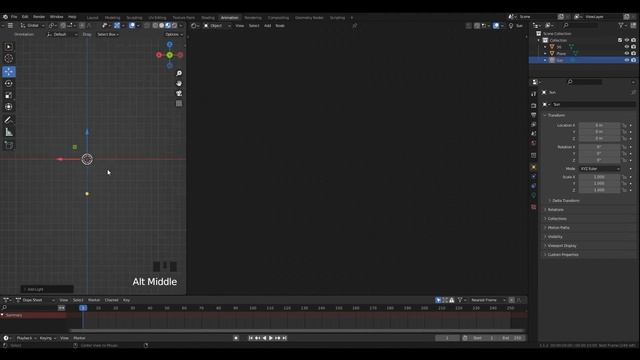
Task: Open the Object properties tab icon
Action: [x=533, y=167]
